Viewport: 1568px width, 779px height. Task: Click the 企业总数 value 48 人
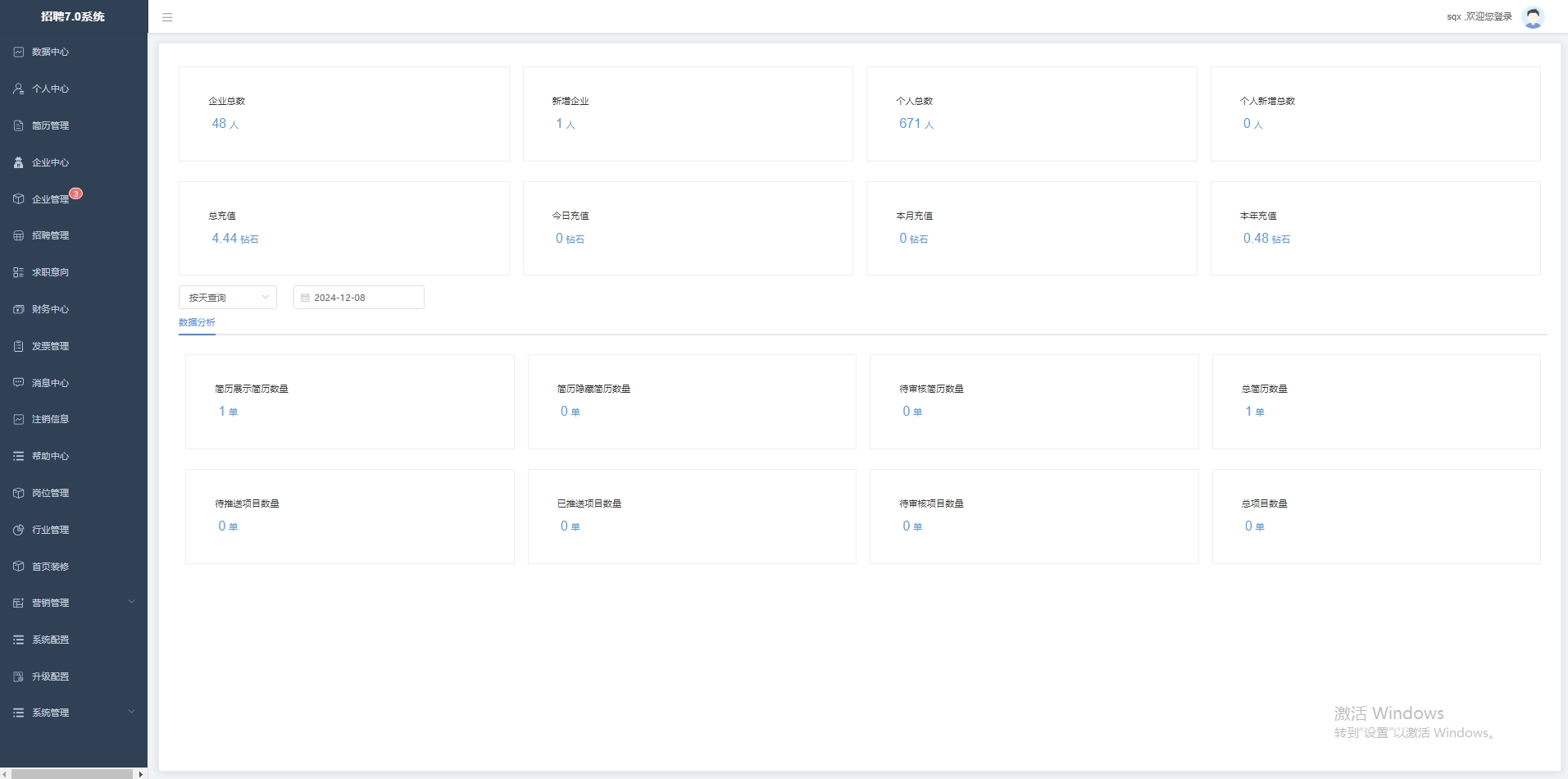(x=225, y=124)
